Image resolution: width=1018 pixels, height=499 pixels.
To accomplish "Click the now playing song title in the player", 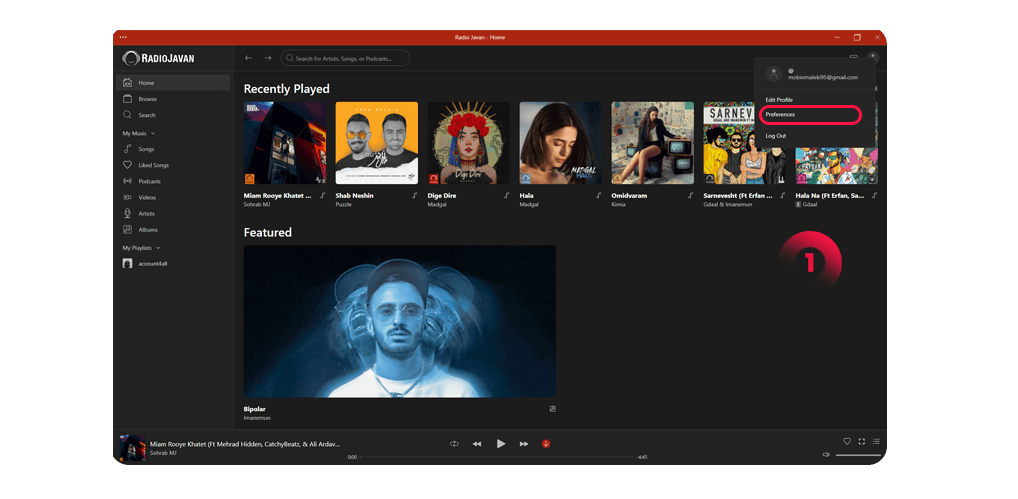I will (245, 444).
